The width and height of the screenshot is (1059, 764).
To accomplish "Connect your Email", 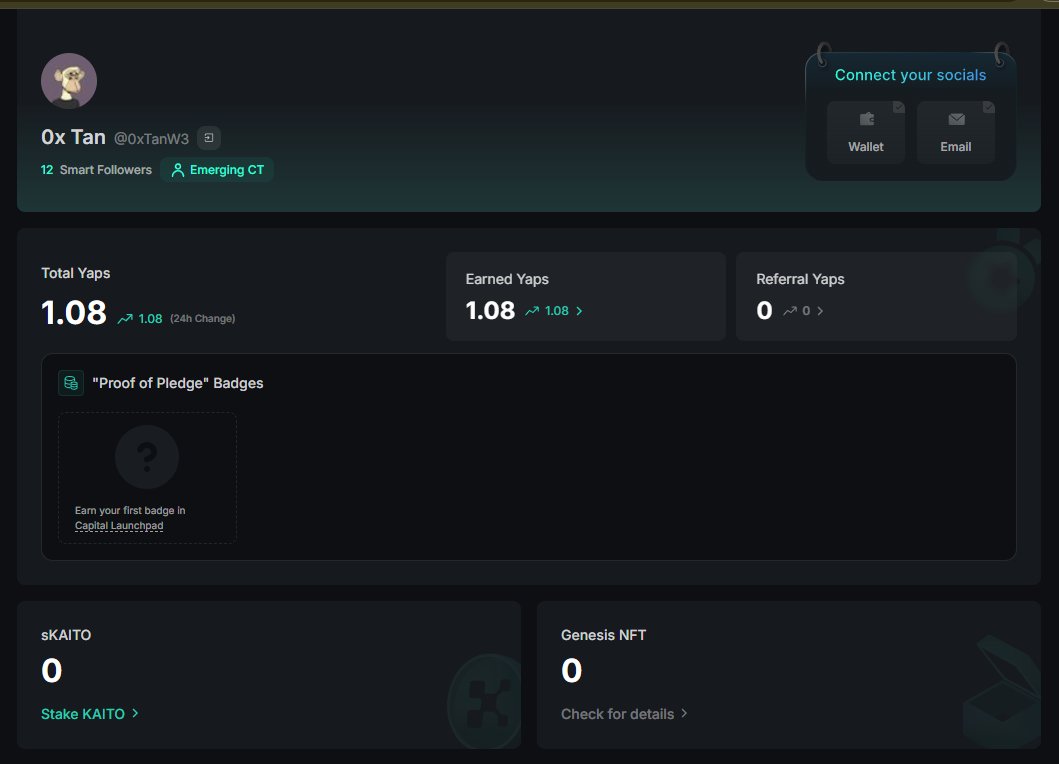I will pos(956,132).
